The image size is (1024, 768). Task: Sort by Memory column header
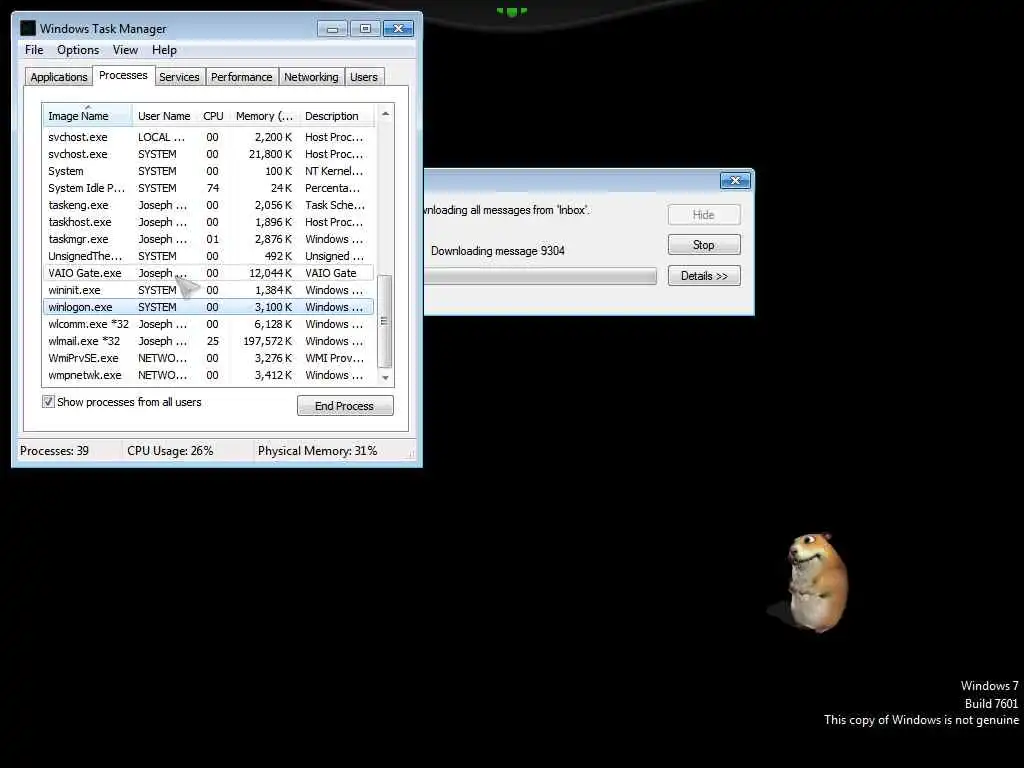tap(264, 116)
